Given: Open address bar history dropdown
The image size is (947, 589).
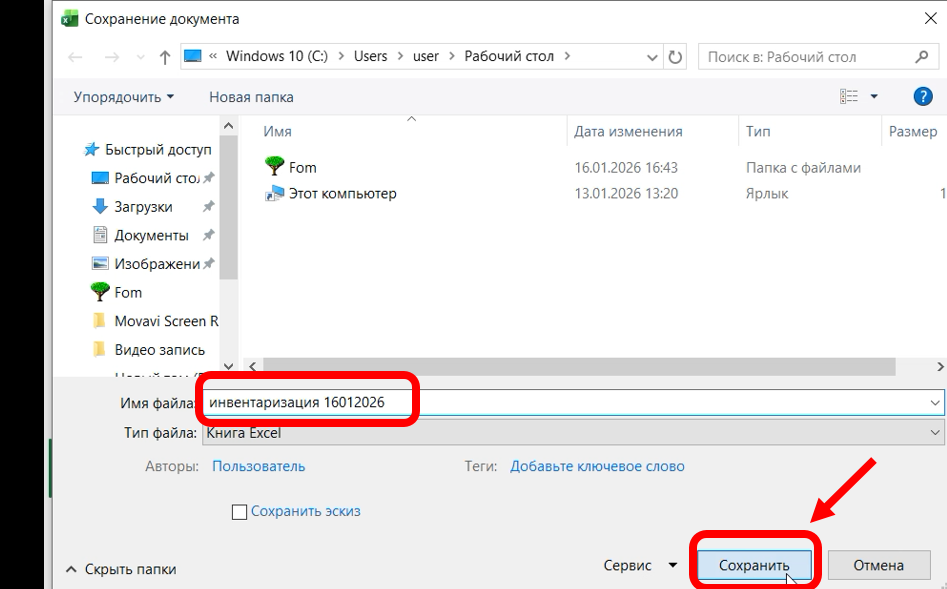Looking at the screenshot, I should 652,57.
